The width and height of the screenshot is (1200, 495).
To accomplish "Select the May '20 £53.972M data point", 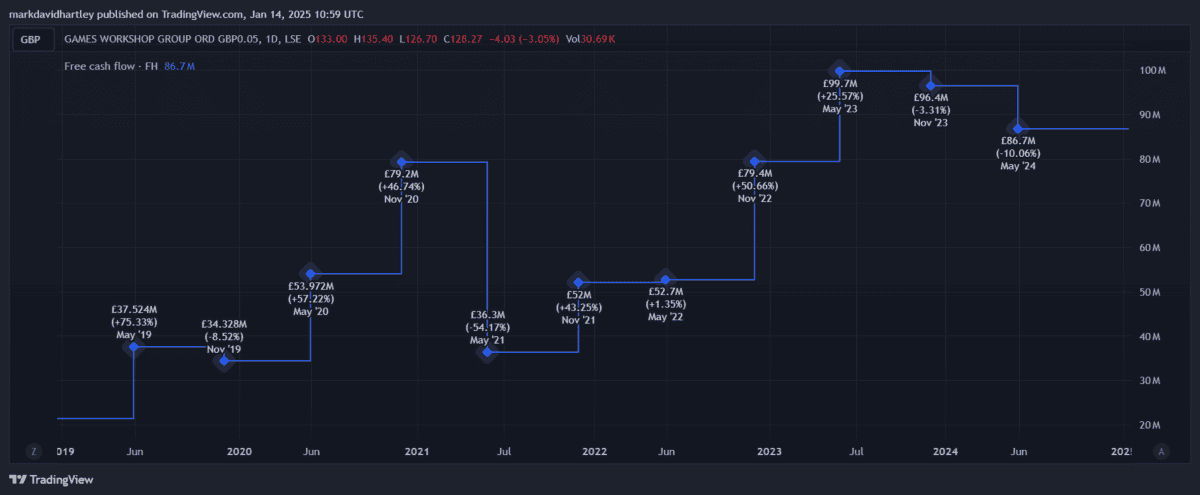I will tap(311, 274).
